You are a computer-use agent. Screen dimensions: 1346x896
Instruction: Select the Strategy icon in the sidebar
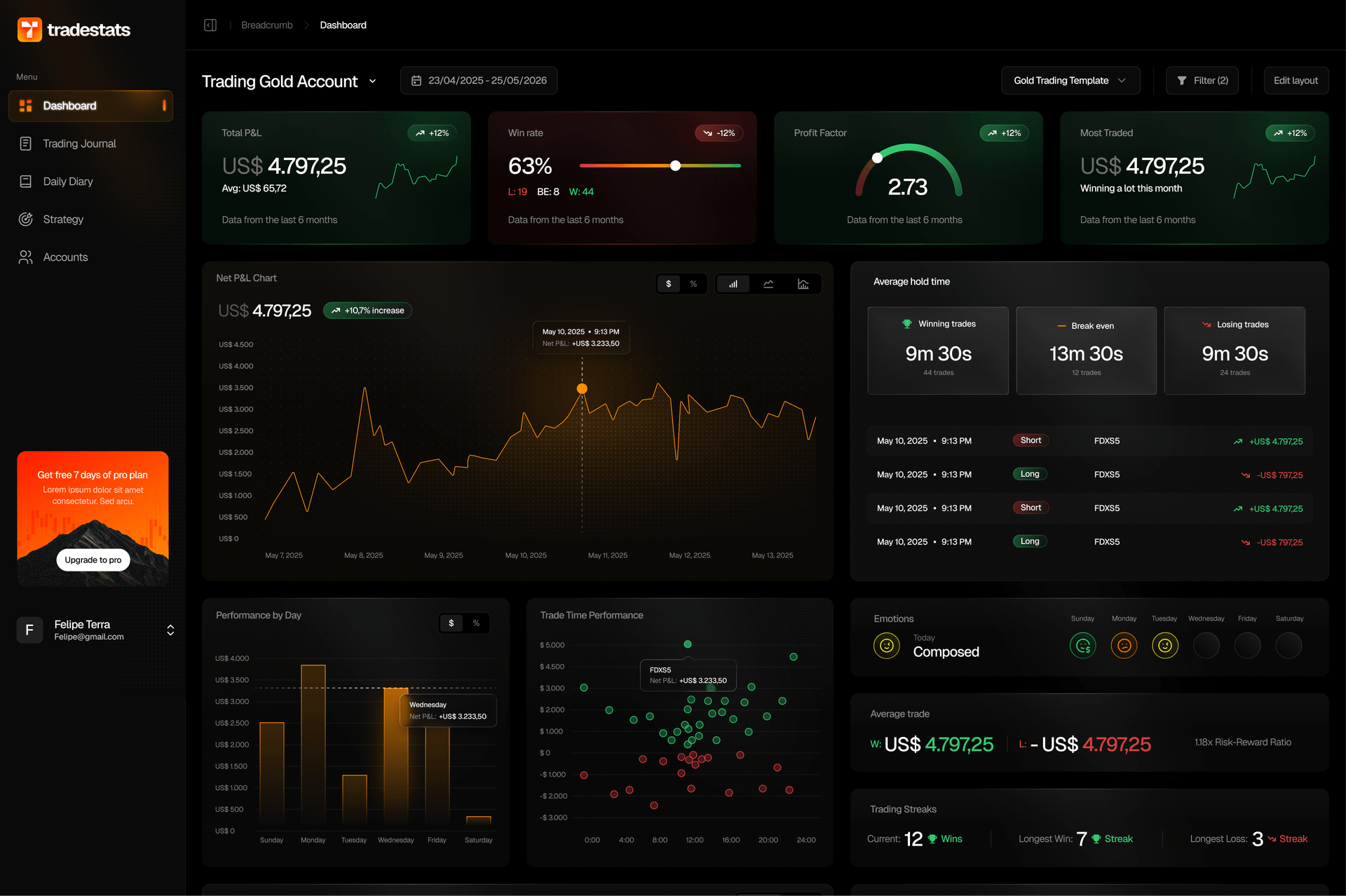[25, 219]
